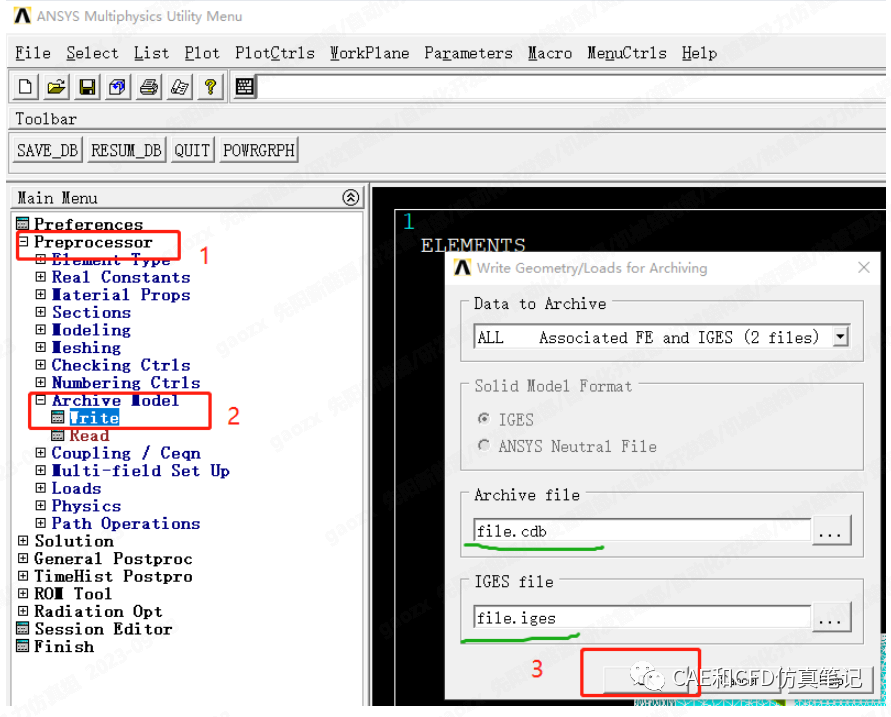
Task: Expand the General Postproc node
Action: pos(23,558)
